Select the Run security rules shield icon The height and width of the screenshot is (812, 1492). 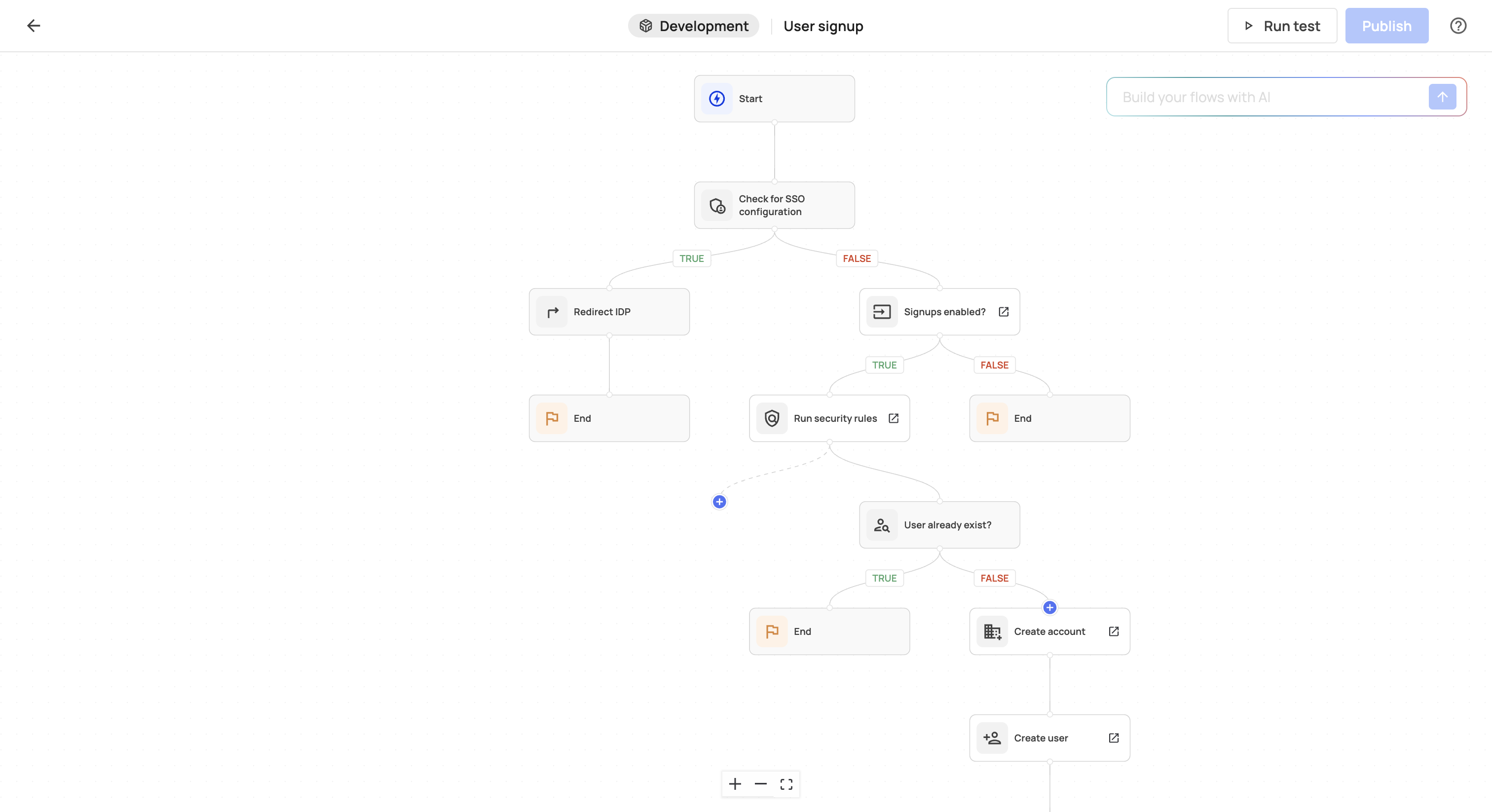[772, 418]
